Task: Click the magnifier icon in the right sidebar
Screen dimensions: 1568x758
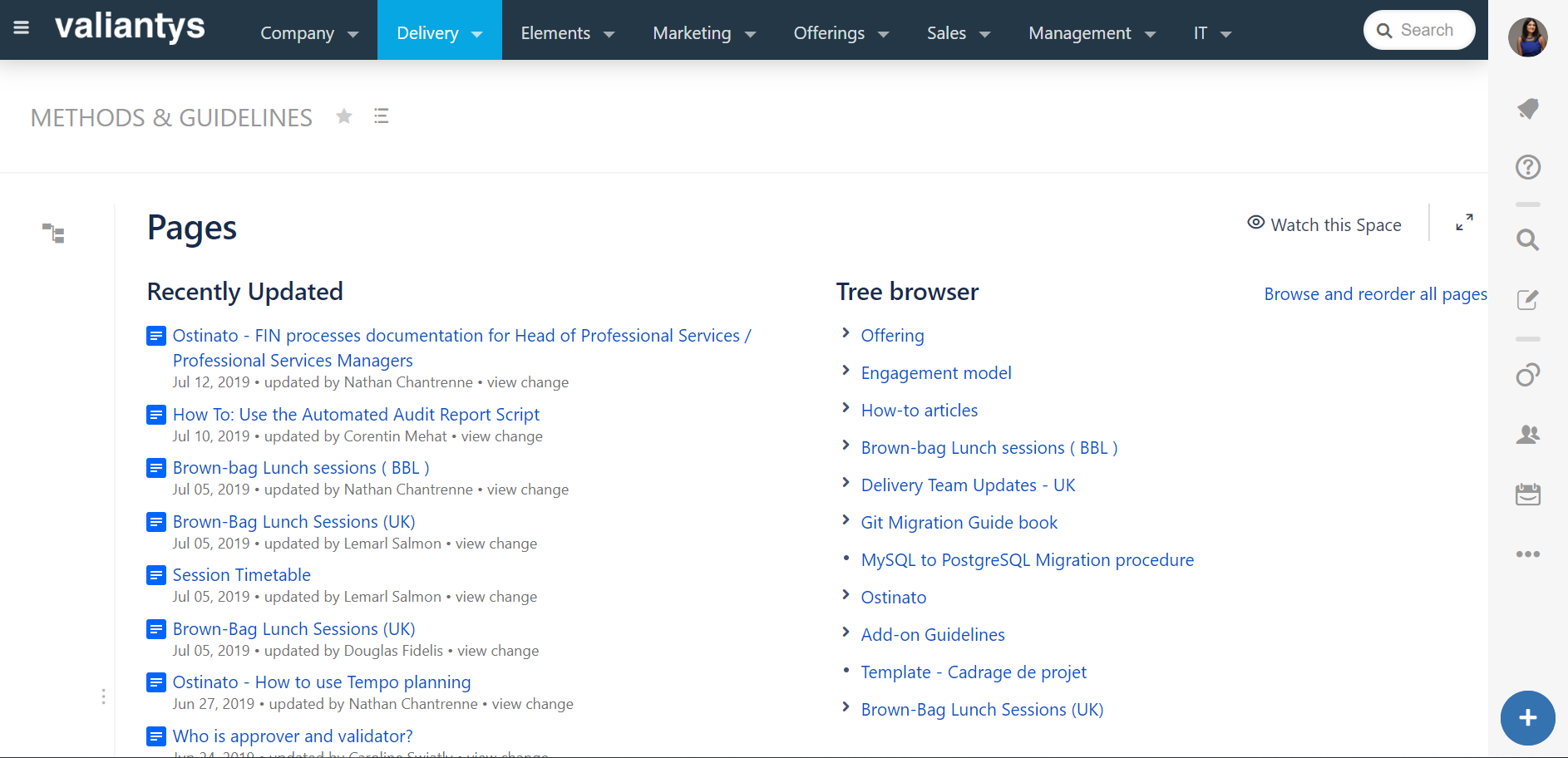Action: click(1528, 240)
